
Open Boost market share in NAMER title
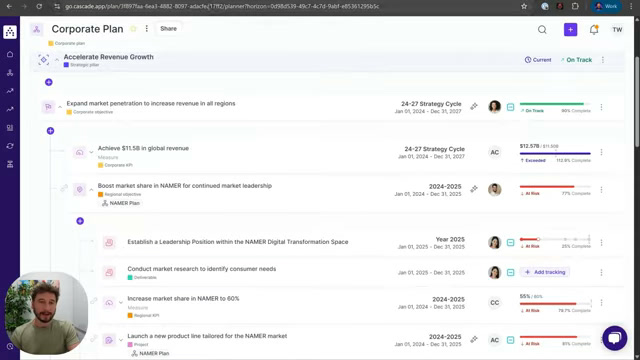pos(184,186)
